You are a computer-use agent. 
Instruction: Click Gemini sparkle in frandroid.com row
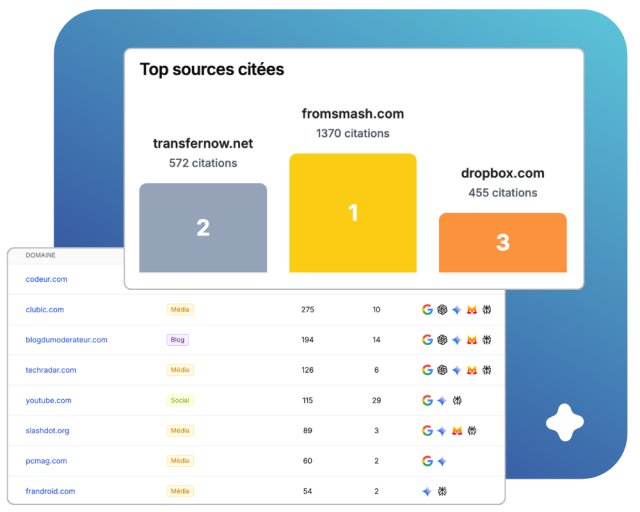[x=427, y=492]
